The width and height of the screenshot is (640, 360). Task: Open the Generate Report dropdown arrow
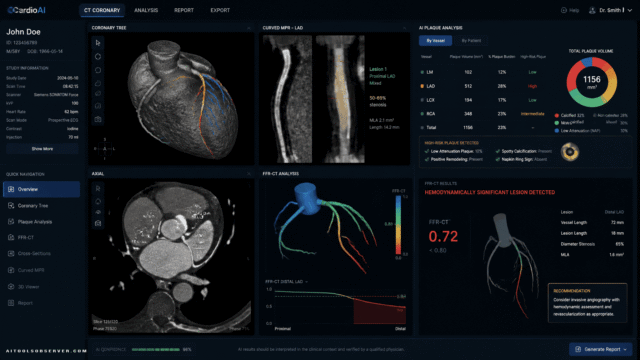(x=625, y=349)
